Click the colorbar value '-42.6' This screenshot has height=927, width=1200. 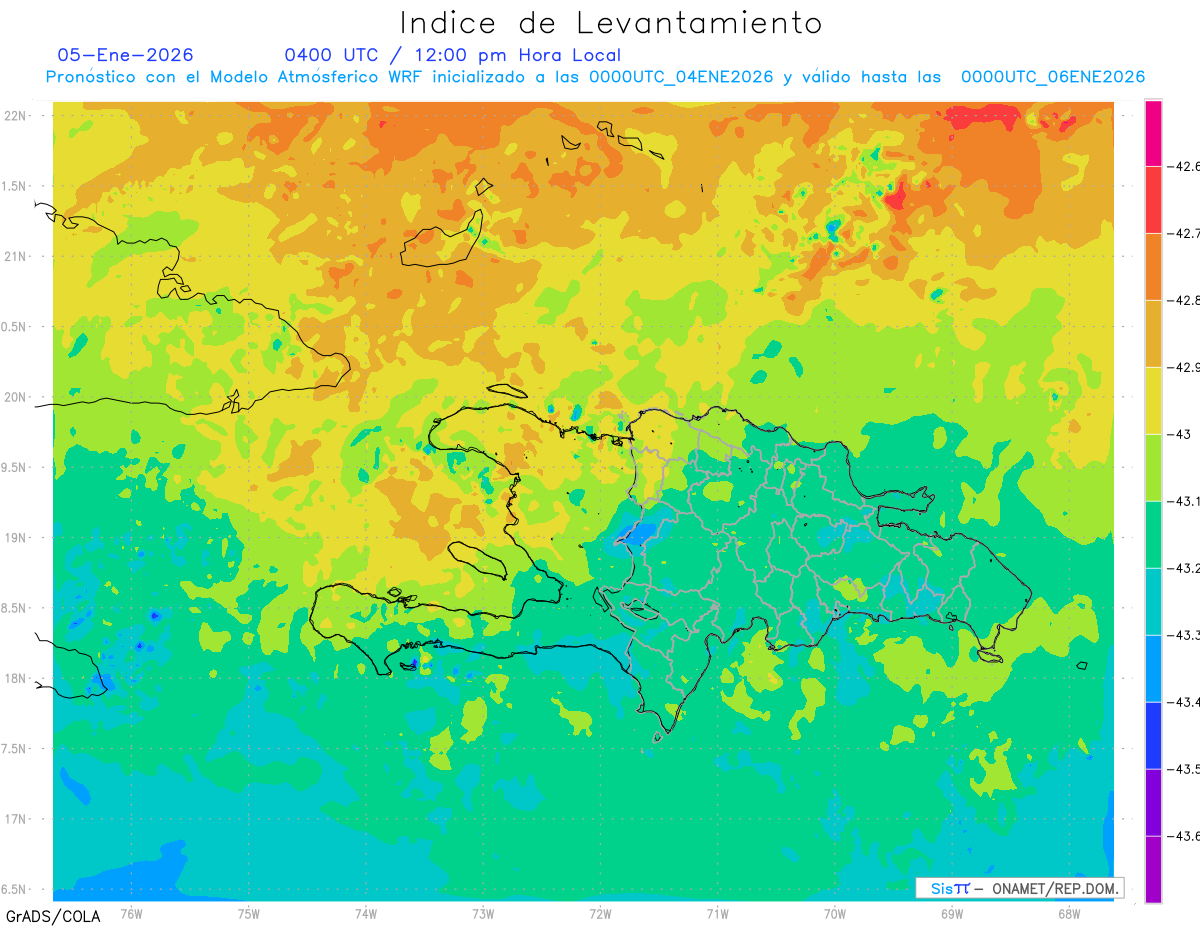1183,166
